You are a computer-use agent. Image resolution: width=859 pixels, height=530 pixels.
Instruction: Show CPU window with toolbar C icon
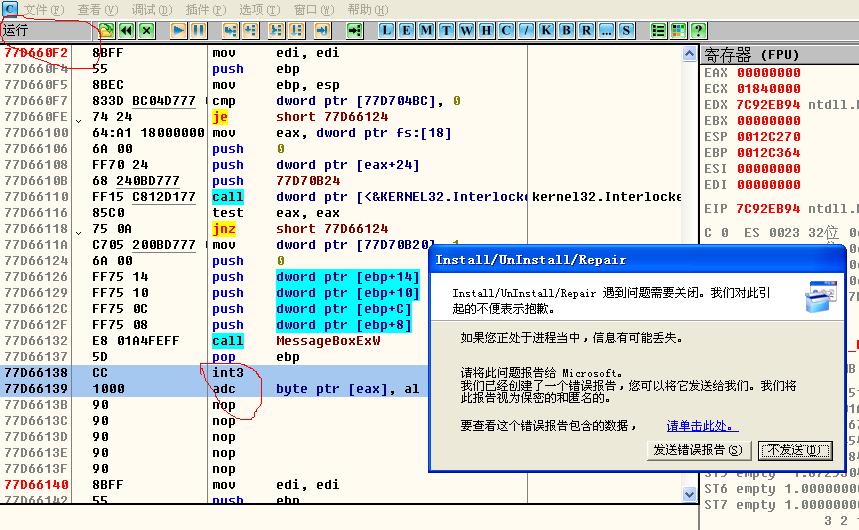pos(506,30)
